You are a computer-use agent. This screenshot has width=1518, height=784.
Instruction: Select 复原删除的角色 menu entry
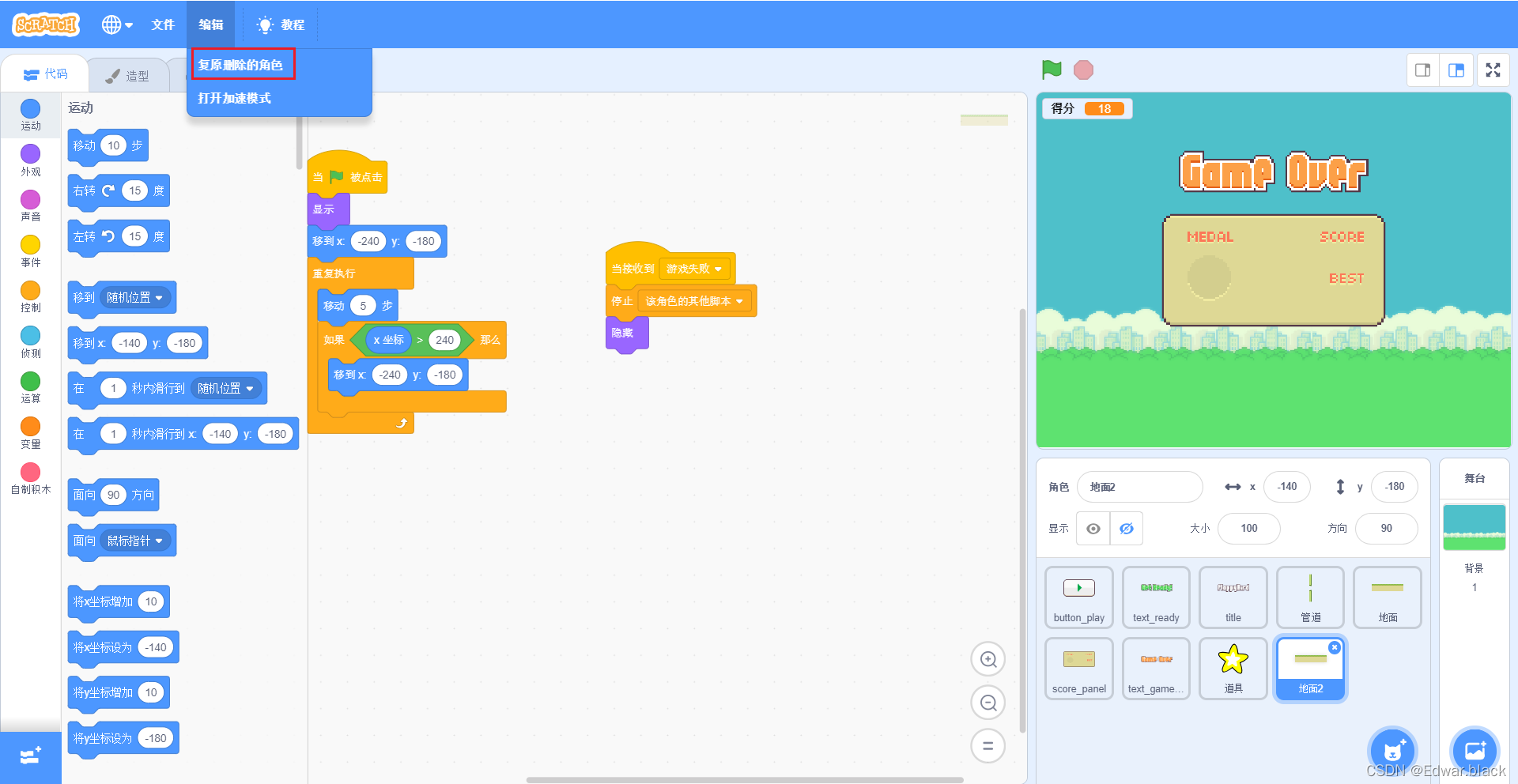[x=240, y=65]
